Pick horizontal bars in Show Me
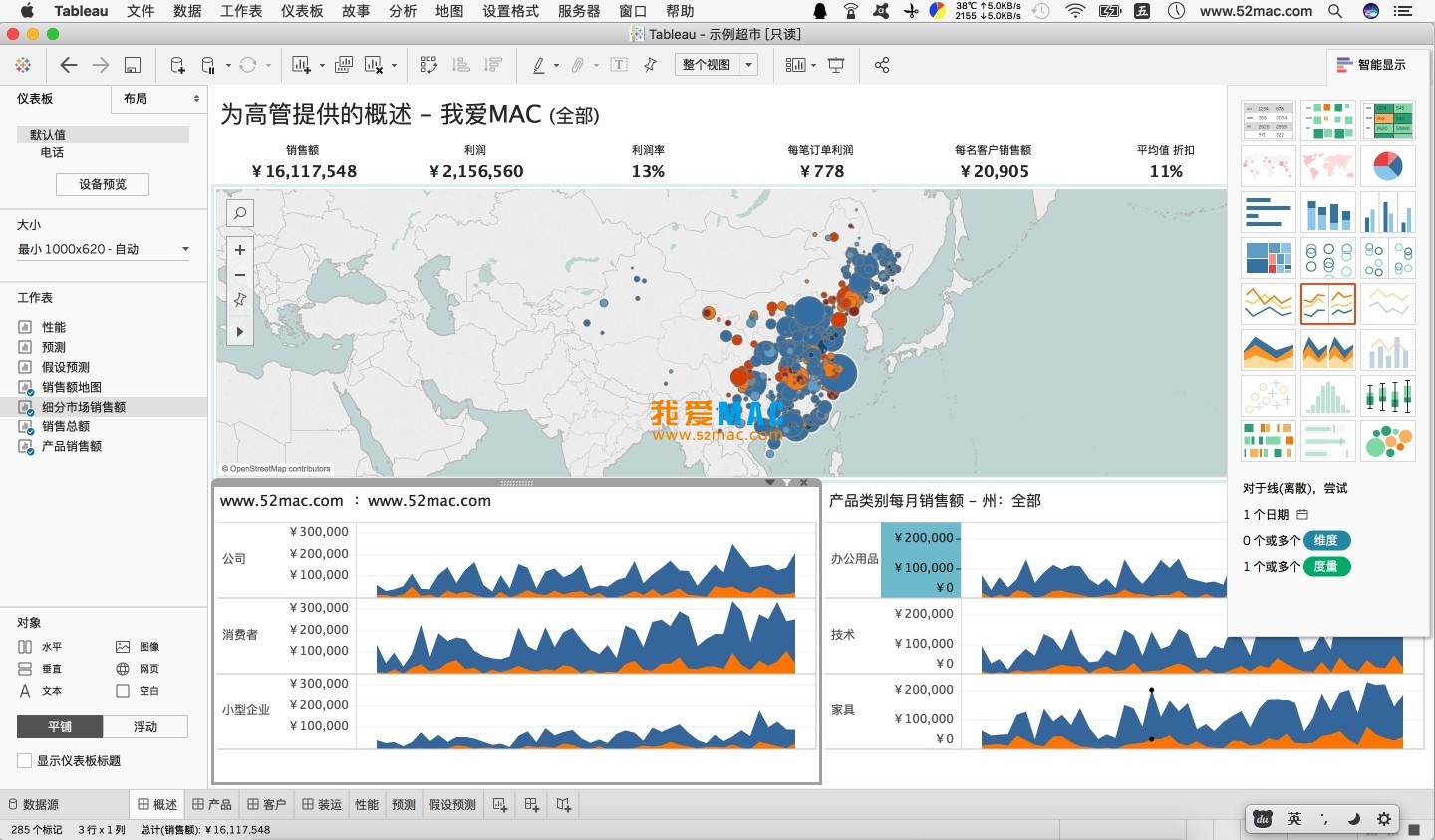The height and width of the screenshot is (840, 1435). click(x=1269, y=212)
